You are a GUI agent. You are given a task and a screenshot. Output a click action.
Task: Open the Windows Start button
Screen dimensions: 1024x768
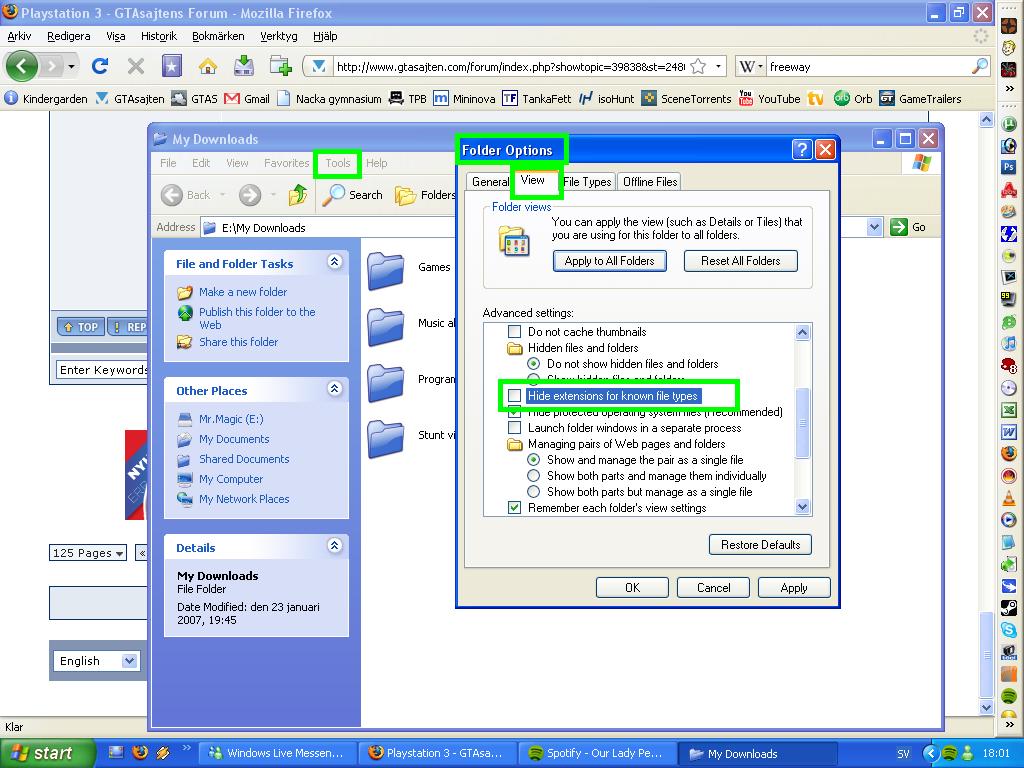pos(42,754)
